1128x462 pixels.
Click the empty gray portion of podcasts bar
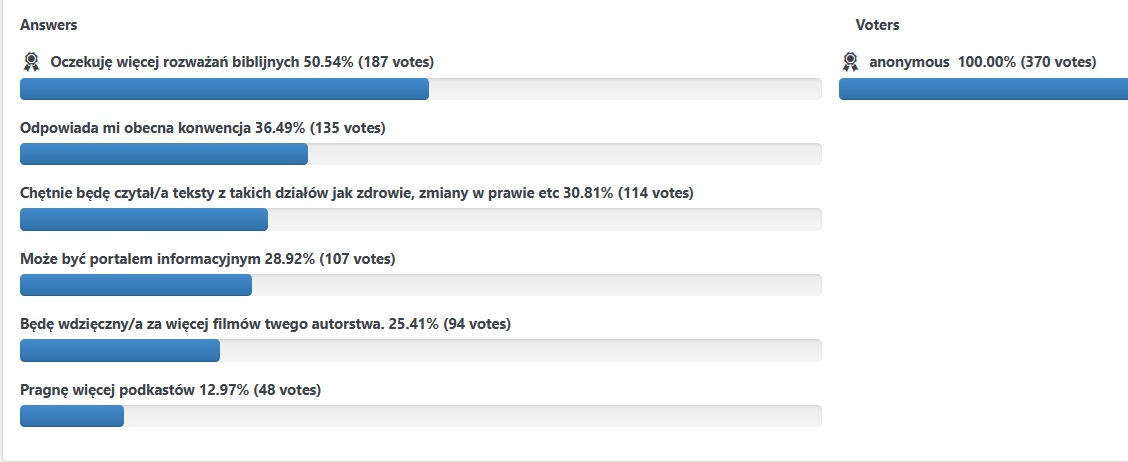473,416
